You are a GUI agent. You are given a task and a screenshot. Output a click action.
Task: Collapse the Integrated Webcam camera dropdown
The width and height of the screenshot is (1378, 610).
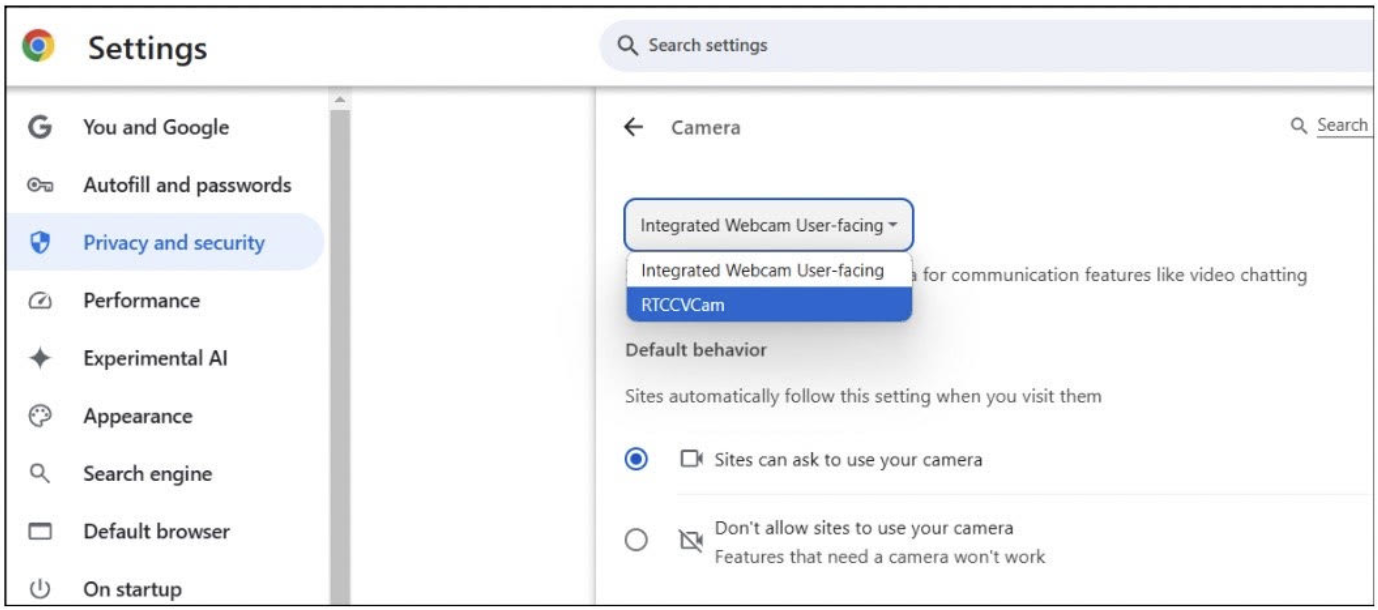point(768,225)
